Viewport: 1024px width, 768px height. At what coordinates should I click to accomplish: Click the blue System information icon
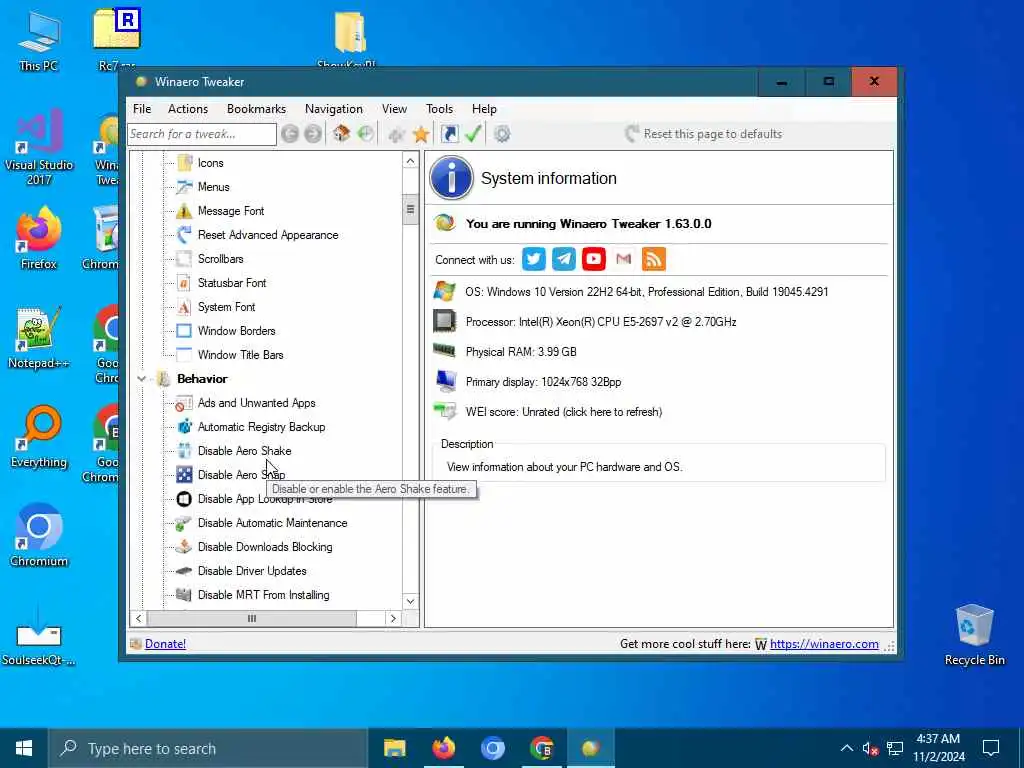pyautogui.click(x=451, y=178)
